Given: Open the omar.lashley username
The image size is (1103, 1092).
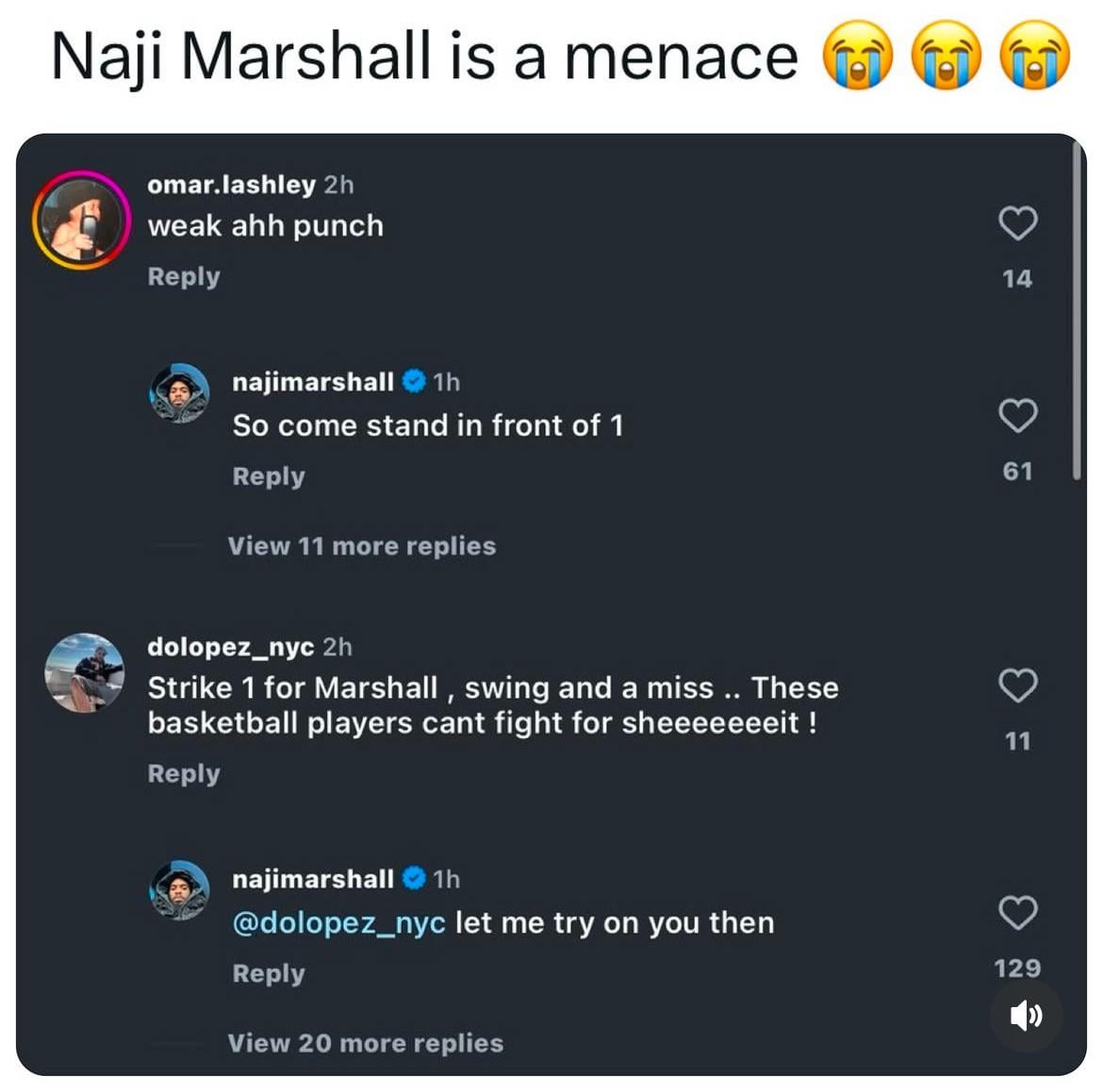Looking at the screenshot, I should click(x=231, y=185).
